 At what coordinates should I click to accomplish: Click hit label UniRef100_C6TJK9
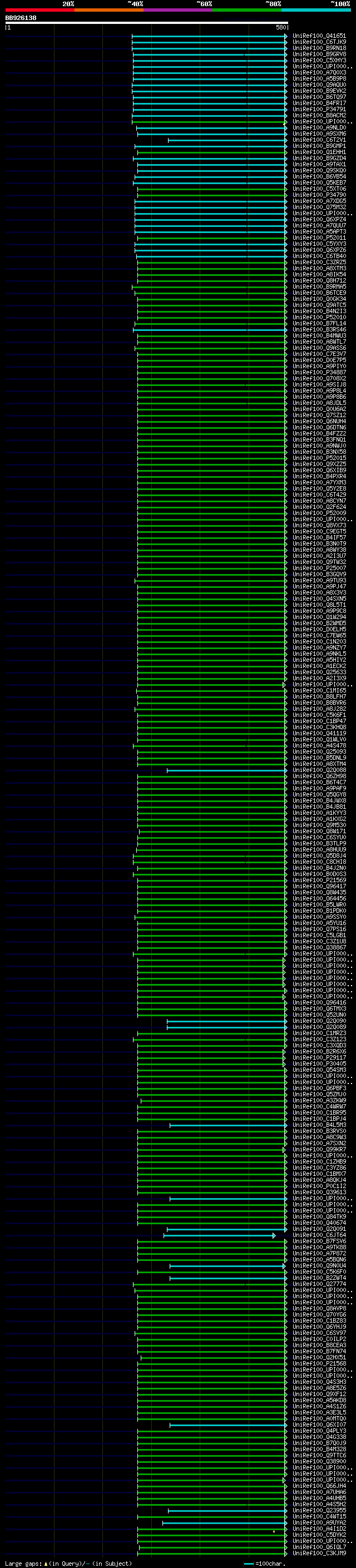[319, 42]
